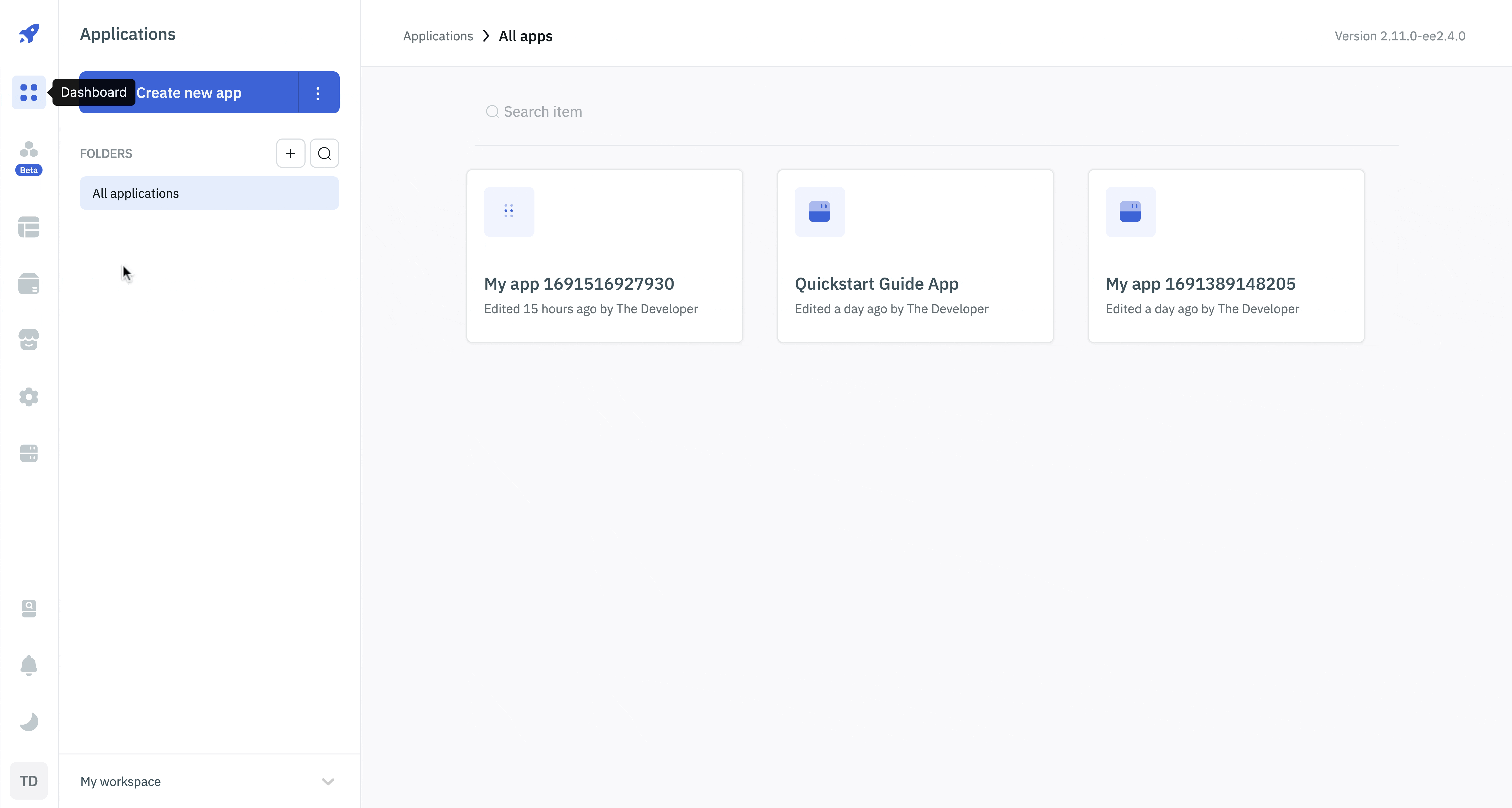Add a new folder with plus button
1512x808 pixels.
[x=291, y=154]
